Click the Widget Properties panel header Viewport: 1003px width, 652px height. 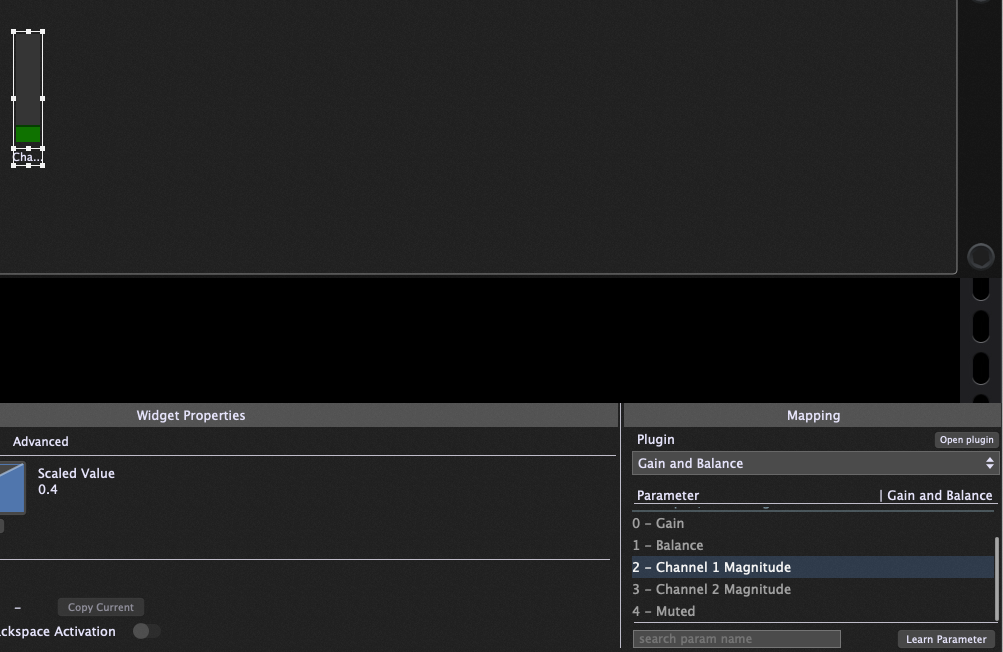[191, 415]
